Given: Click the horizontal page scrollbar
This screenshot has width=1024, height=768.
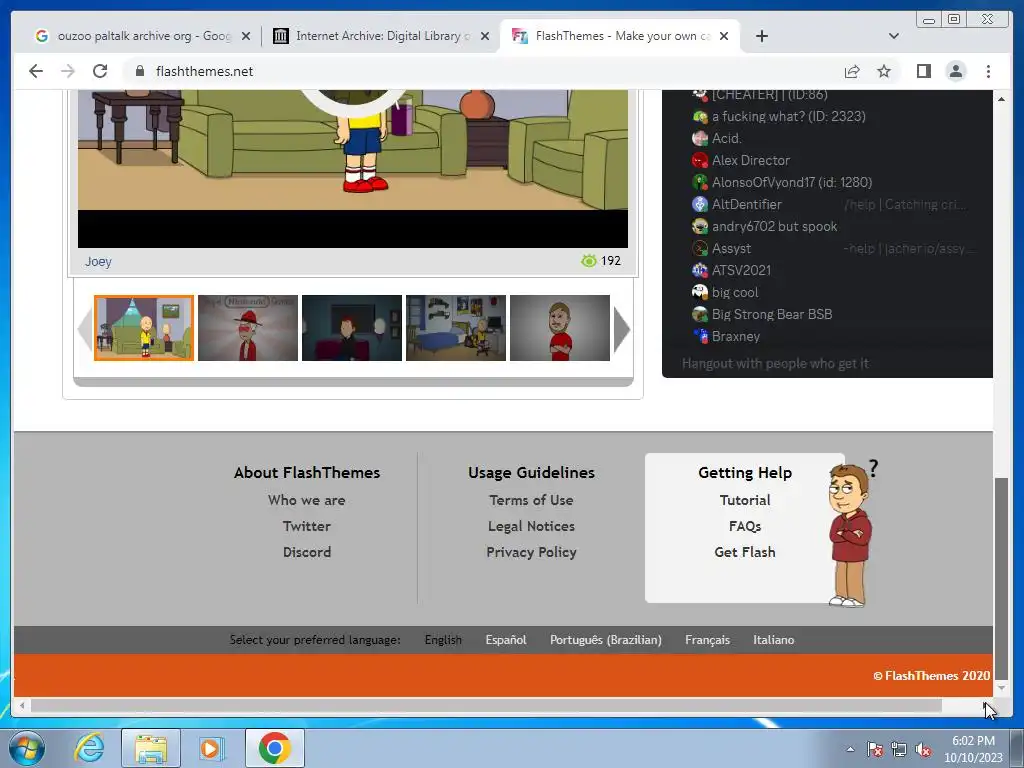Looking at the screenshot, I should (486, 705).
